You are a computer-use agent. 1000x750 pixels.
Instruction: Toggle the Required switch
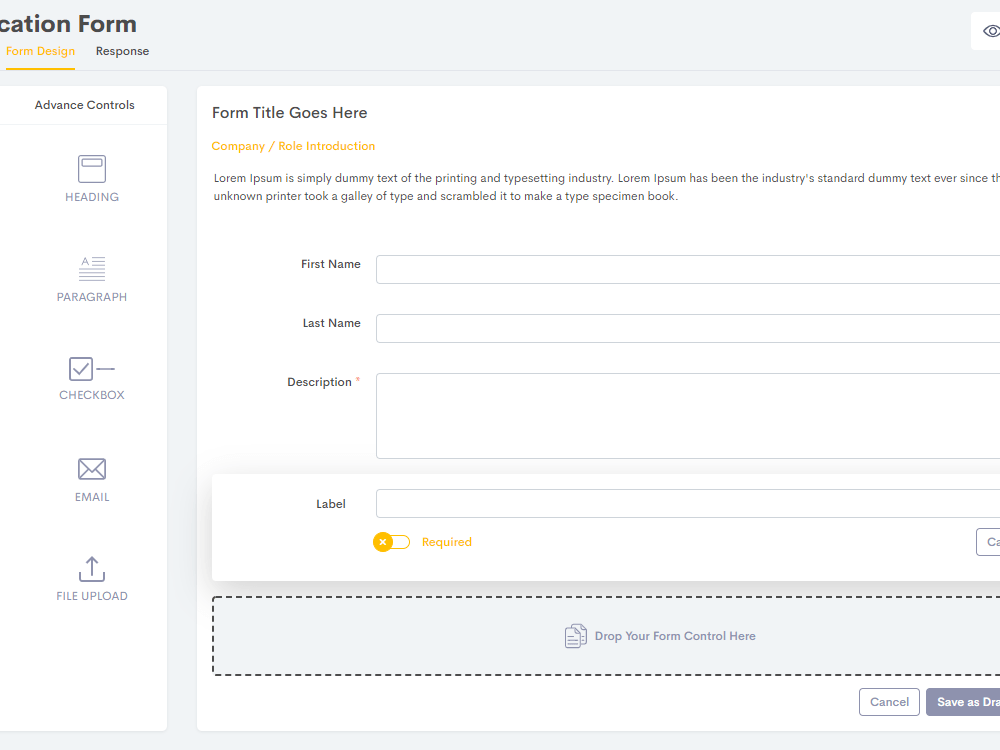[392, 542]
